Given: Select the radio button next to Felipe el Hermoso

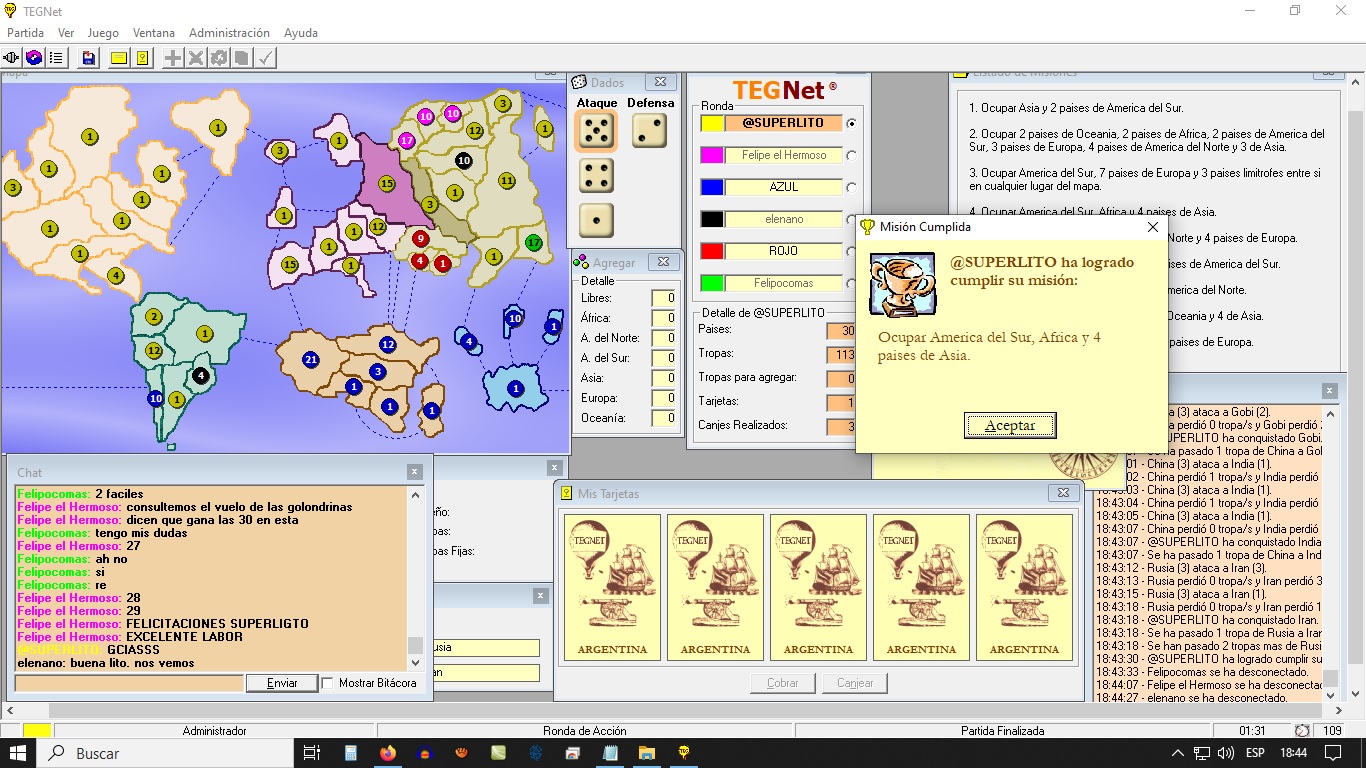Looking at the screenshot, I should click(x=851, y=155).
